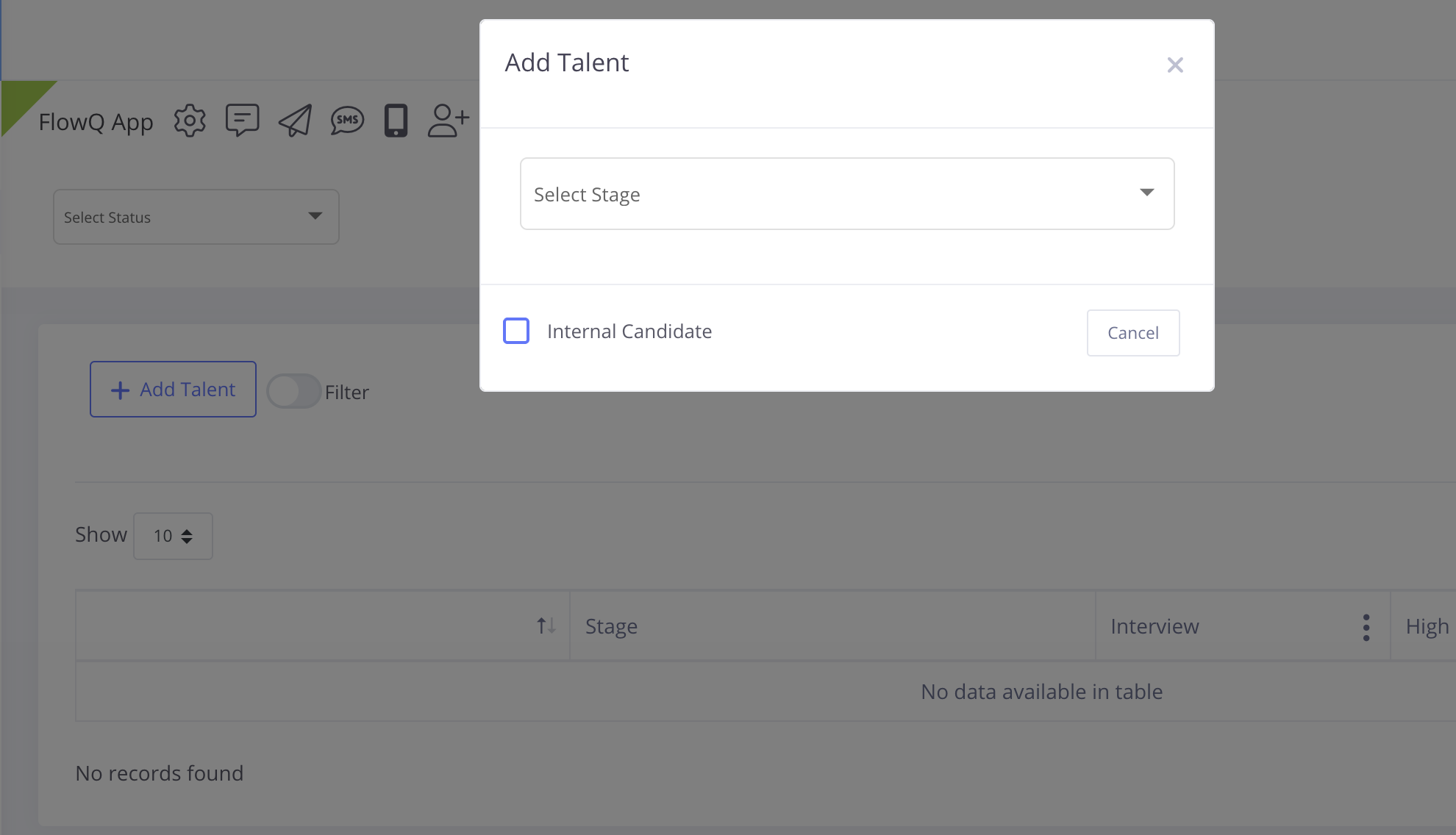Click the Add Talent button
The image size is (1456, 835).
tap(173, 389)
